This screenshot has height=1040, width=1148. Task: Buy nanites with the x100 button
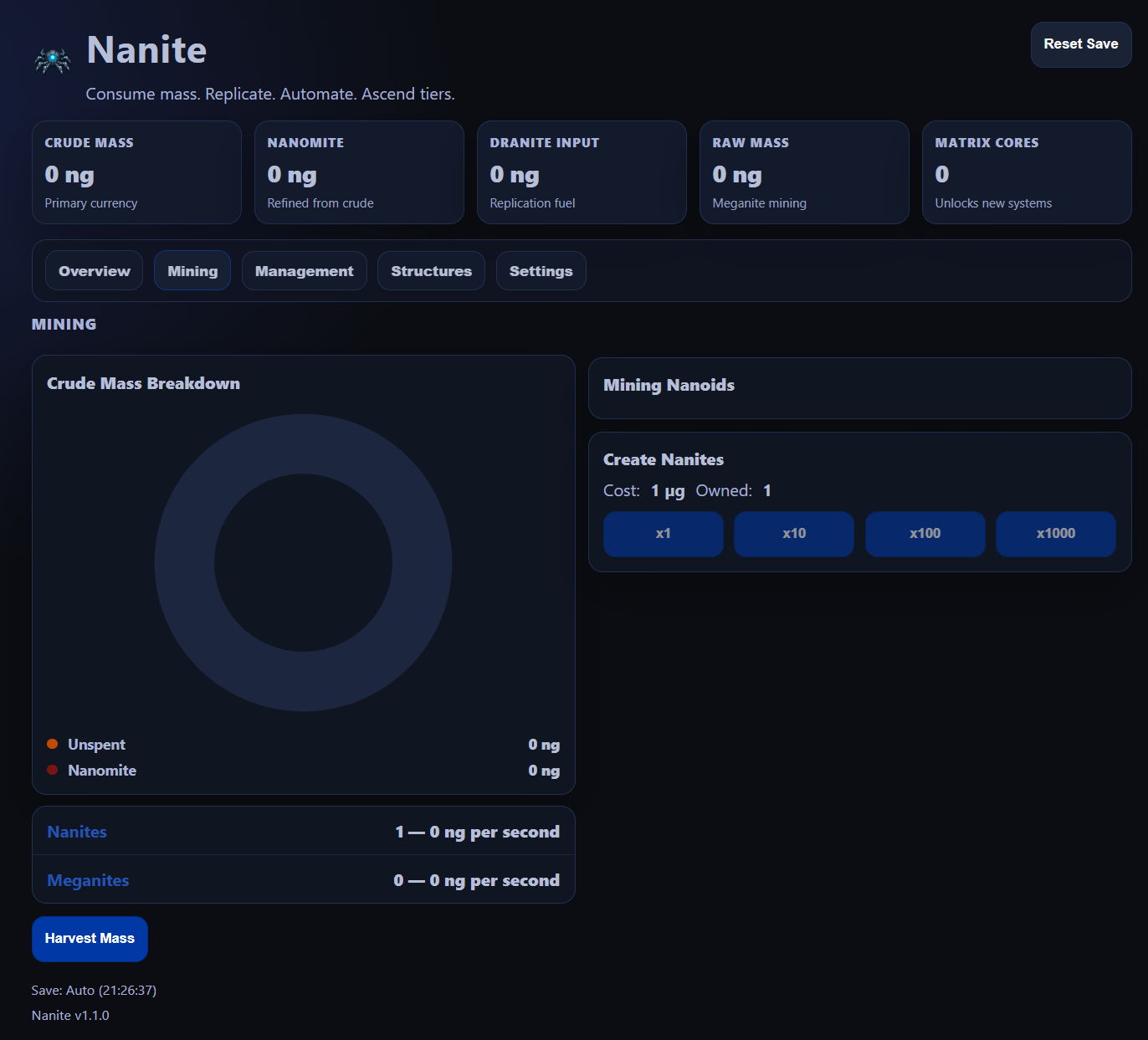pyautogui.click(x=925, y=534)
